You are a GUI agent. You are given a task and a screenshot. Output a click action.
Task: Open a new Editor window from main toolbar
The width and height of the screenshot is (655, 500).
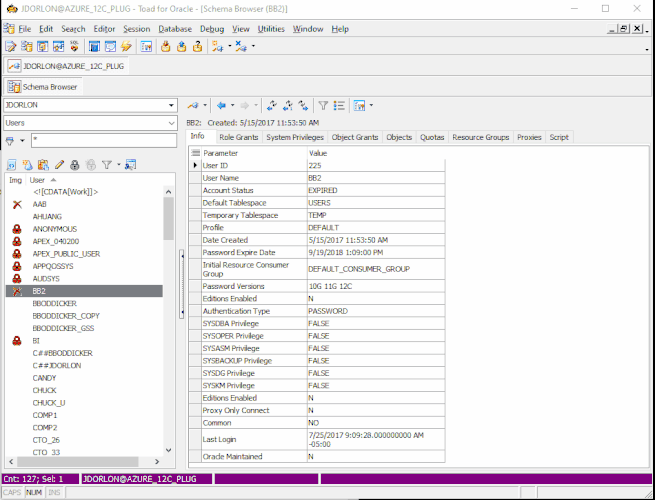(10, 46)
